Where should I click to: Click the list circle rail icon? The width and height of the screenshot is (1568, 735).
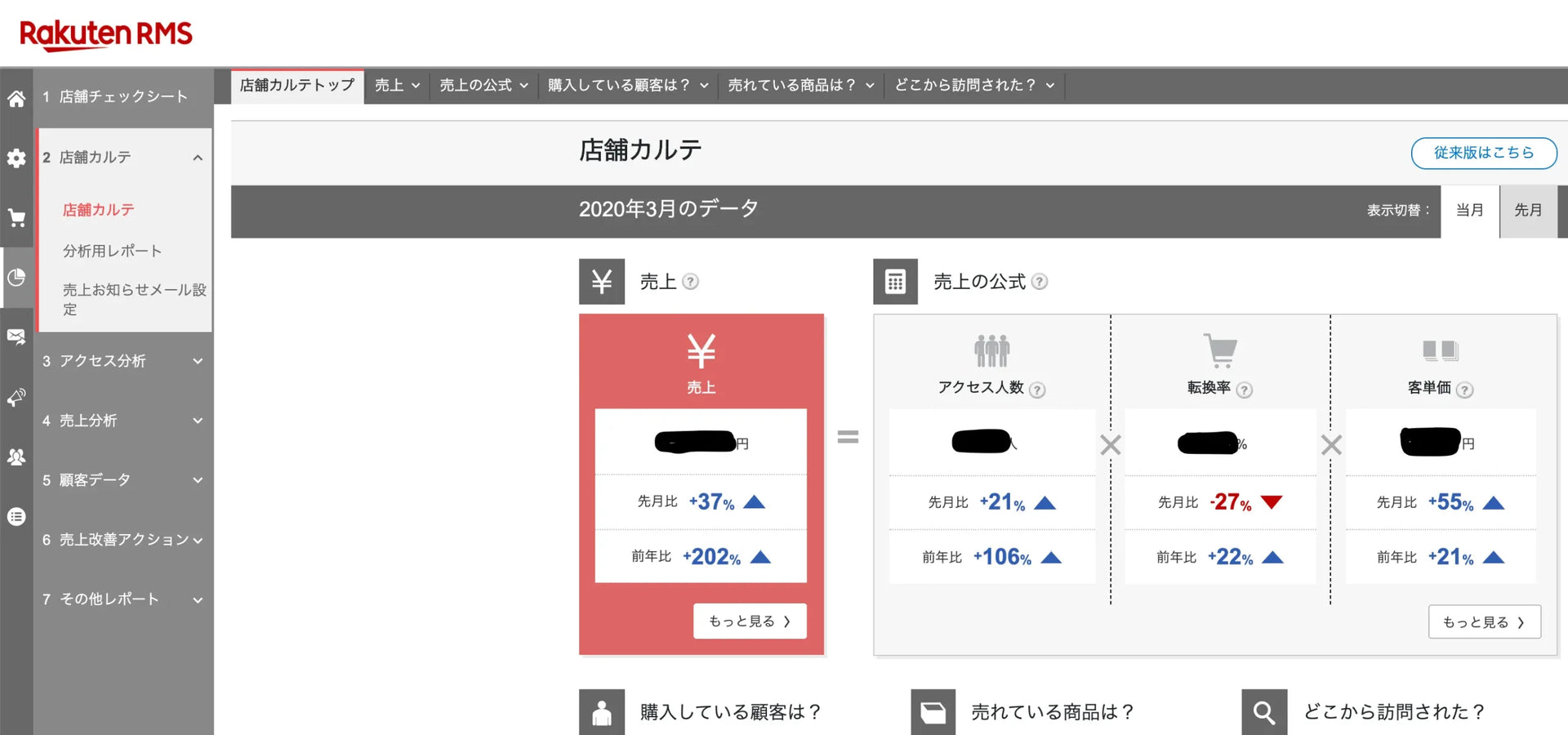[x=16, y=517]
